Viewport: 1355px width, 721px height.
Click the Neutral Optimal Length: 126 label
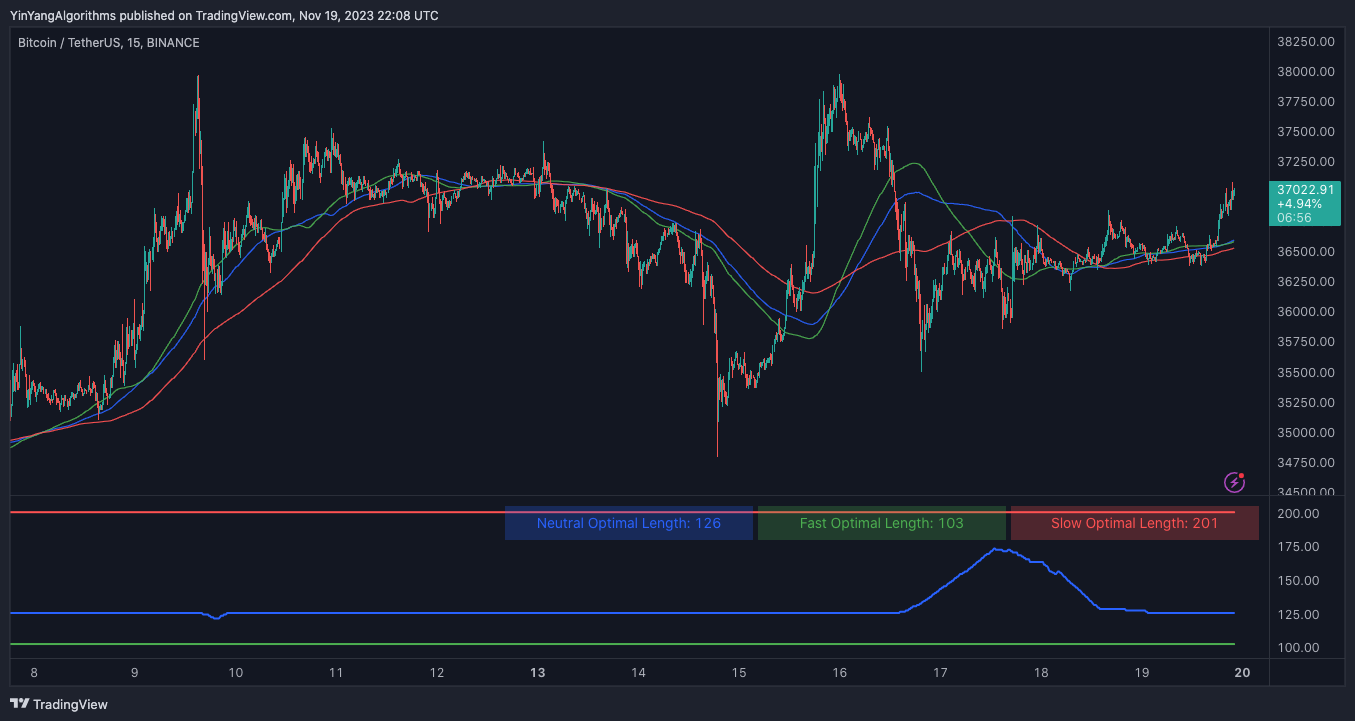pyautogui.click(x=629, y=523)
